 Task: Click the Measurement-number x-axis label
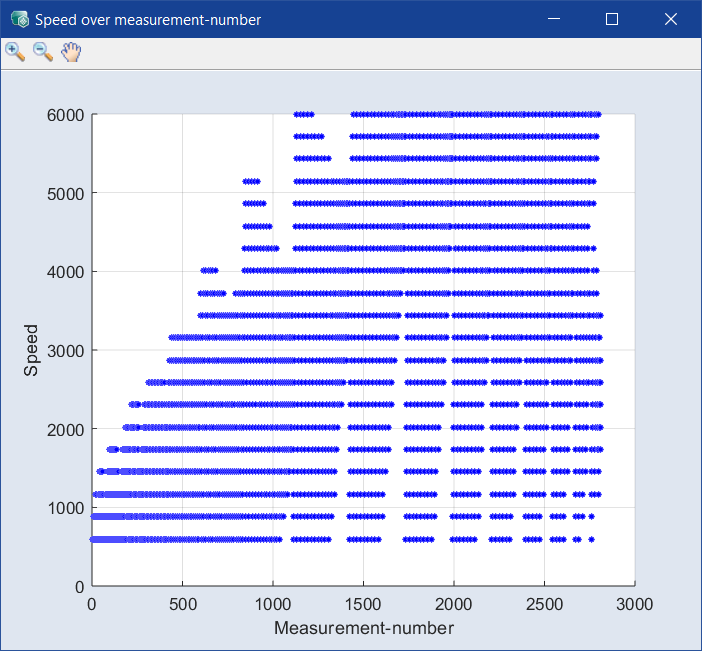click(x=364, y=628)
